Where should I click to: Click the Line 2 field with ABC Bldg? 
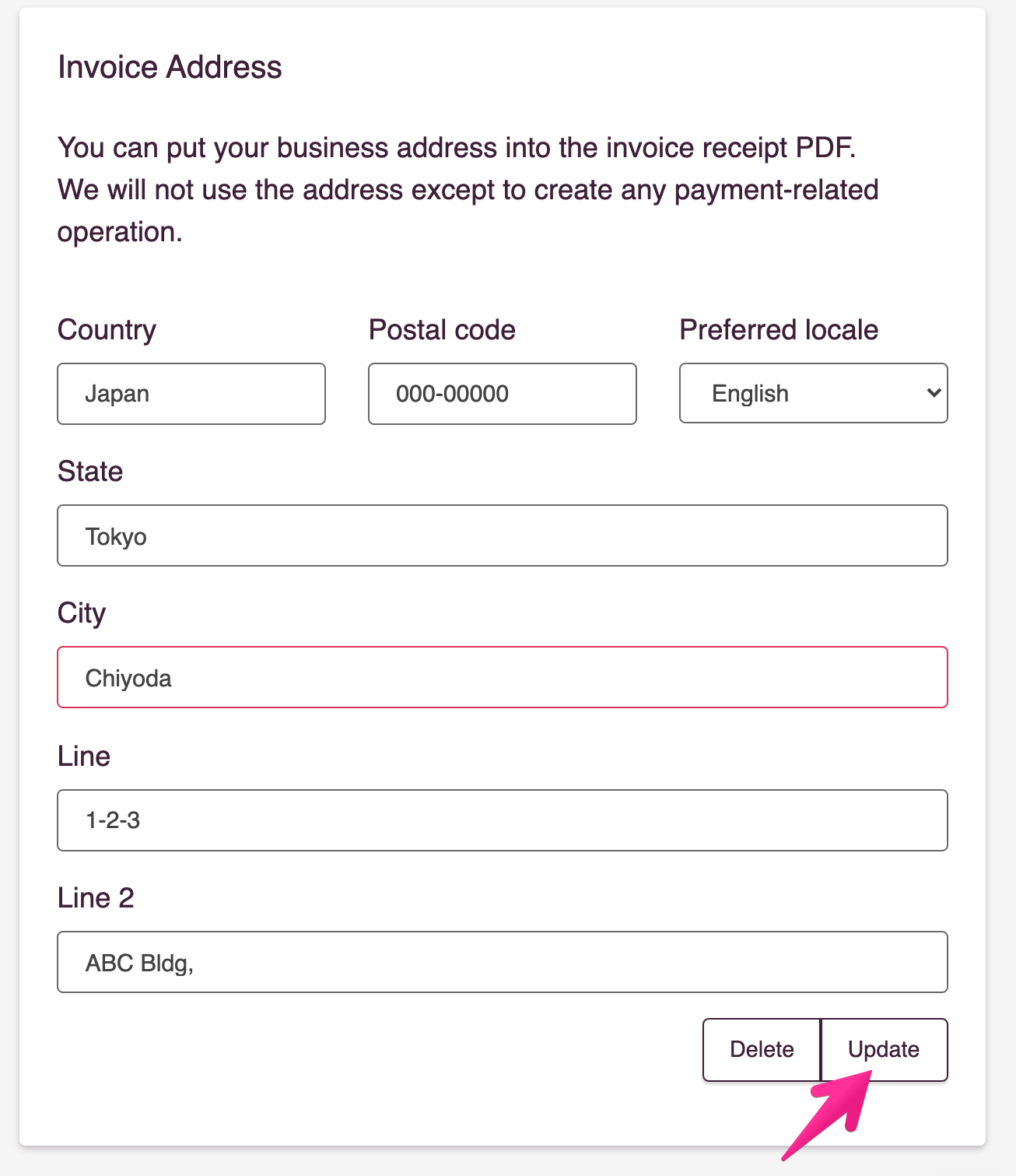tap(503, 962)
